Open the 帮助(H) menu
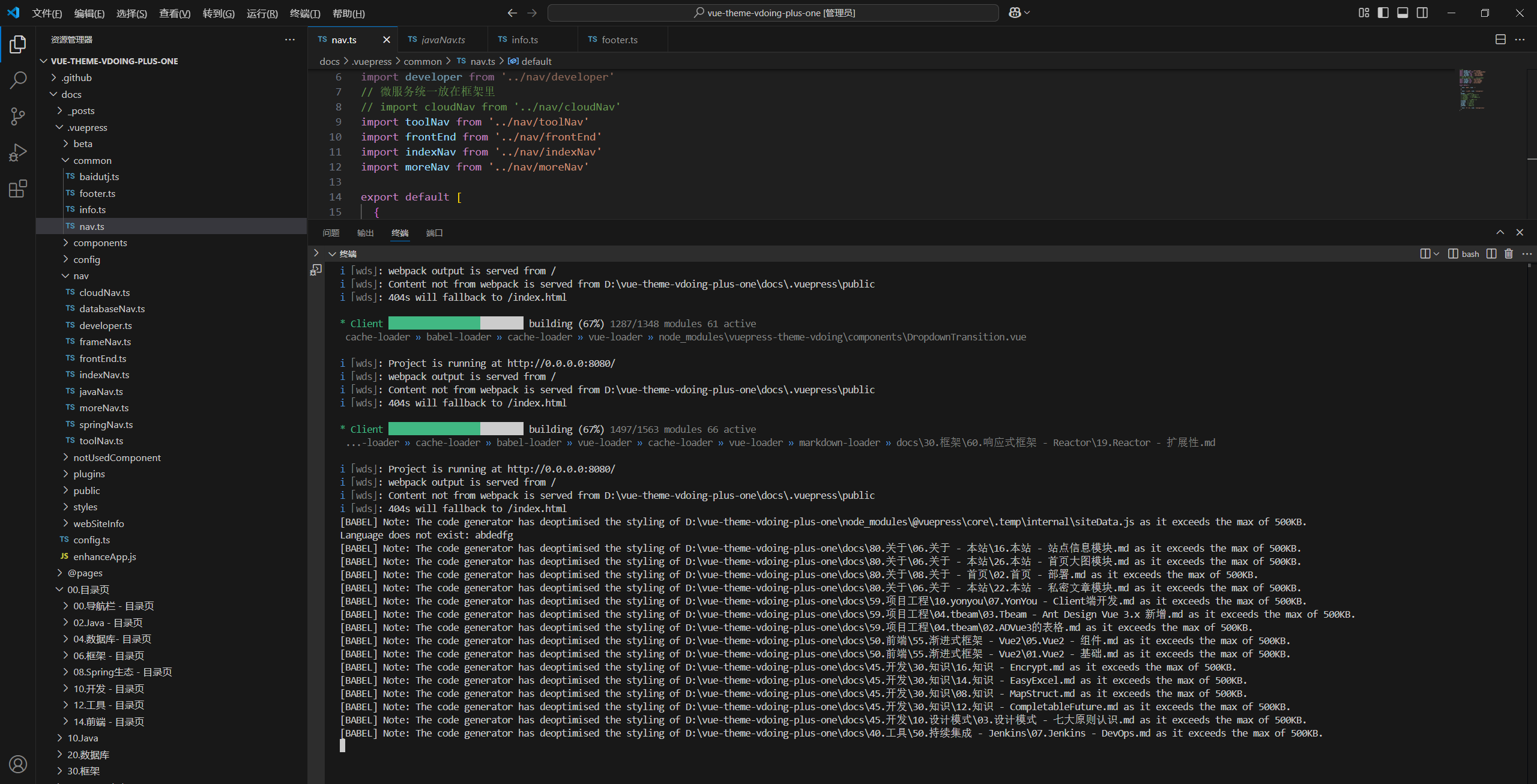 tap(348, 13)
